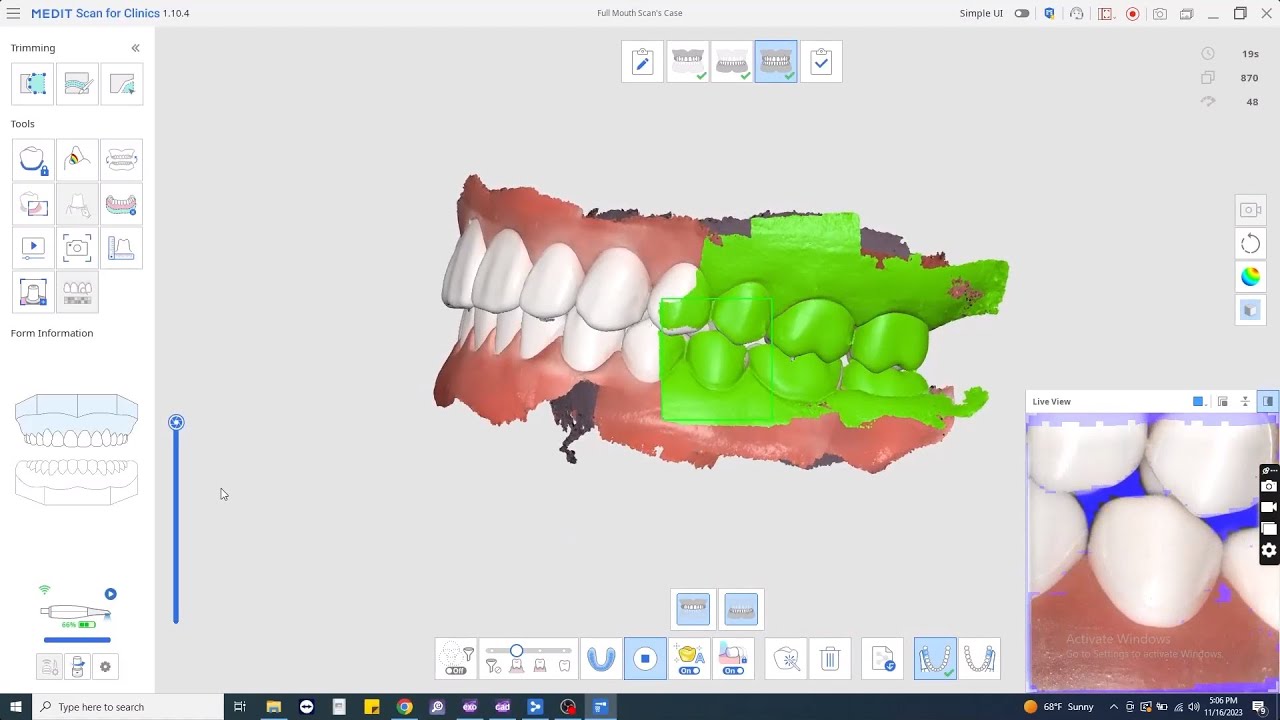Collapse Live View with the download arrow
This screenshot has height=720, width=1280.
tap(1245, 401)
